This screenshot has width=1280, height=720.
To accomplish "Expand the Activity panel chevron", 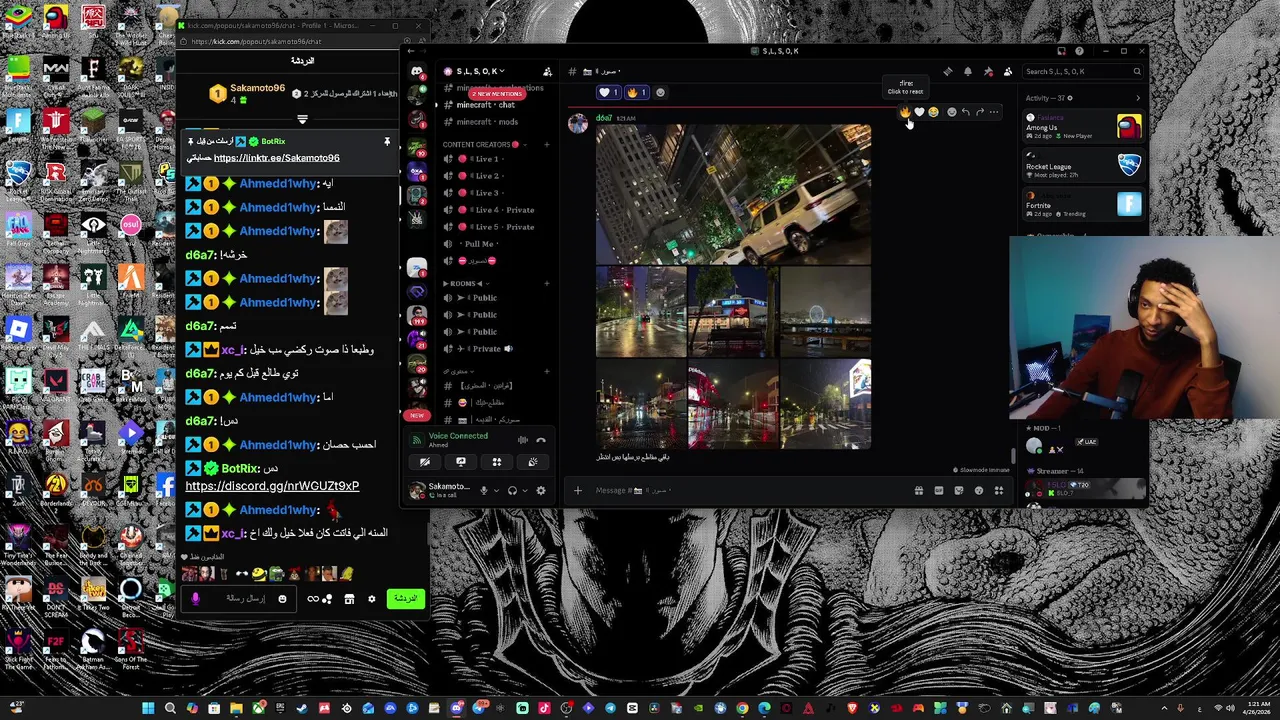I will click(1137, 98).
